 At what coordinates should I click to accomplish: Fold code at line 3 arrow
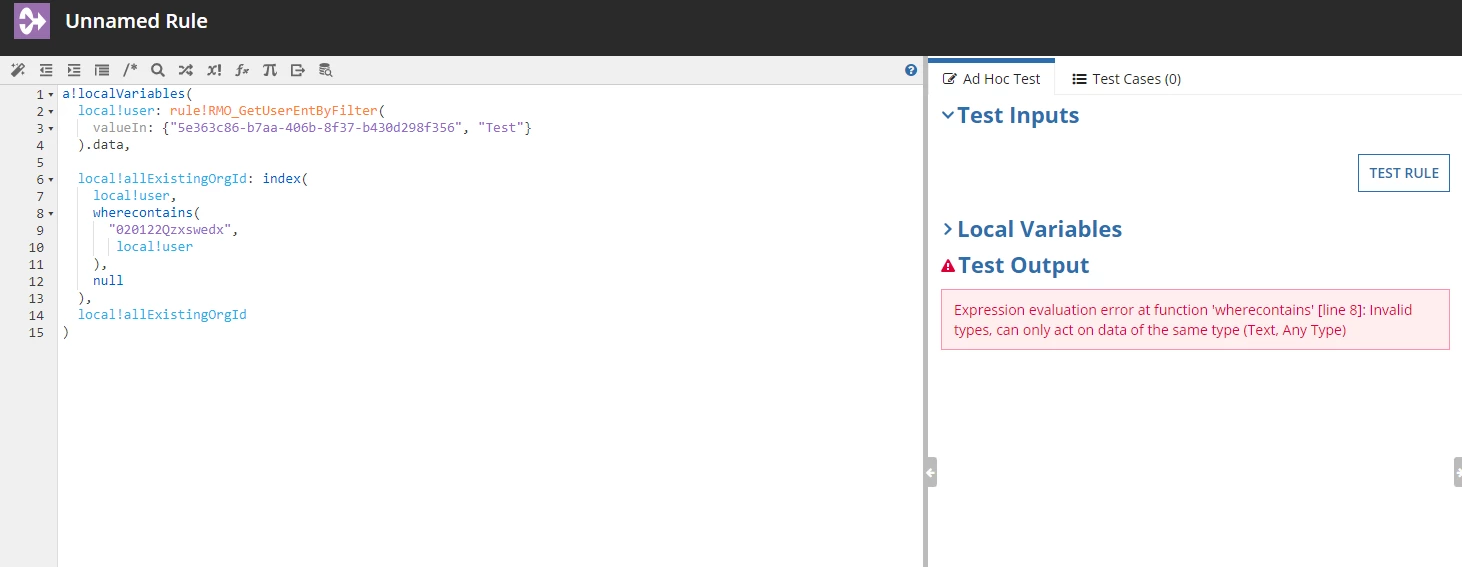51,128
